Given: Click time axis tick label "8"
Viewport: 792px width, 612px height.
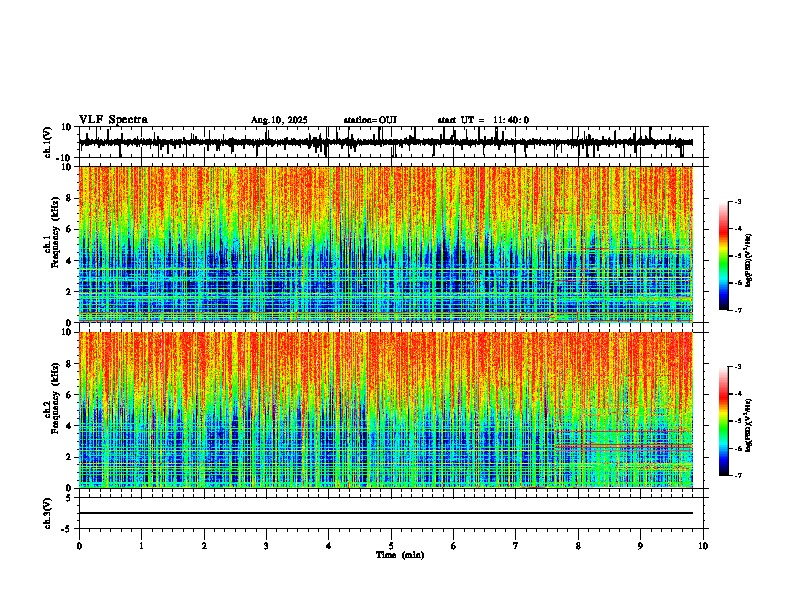Looking at the screenshot, I should pos(578,546).
